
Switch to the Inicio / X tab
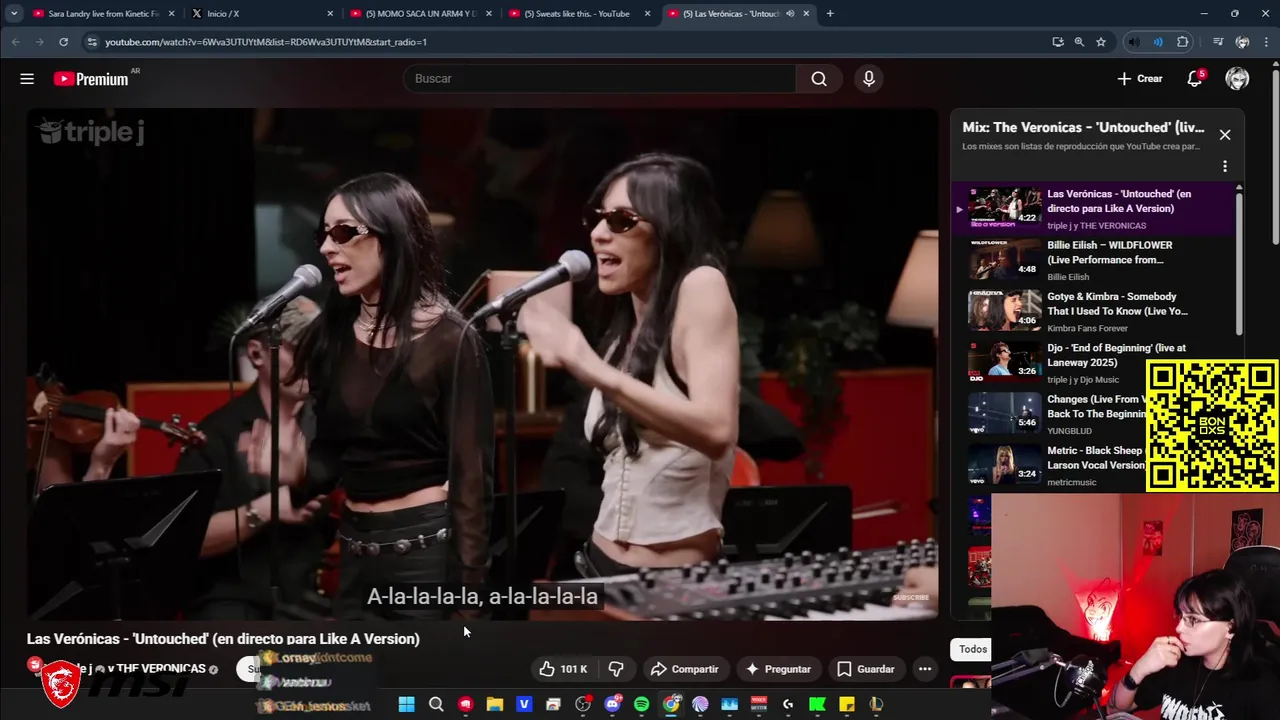click(x=262, y=14)
